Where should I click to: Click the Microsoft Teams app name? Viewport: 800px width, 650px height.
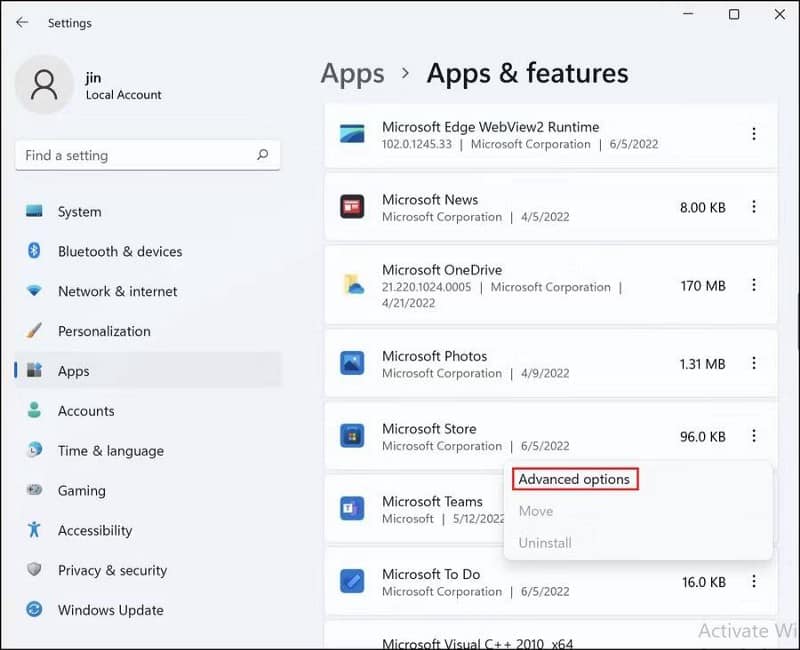(432, 501)
